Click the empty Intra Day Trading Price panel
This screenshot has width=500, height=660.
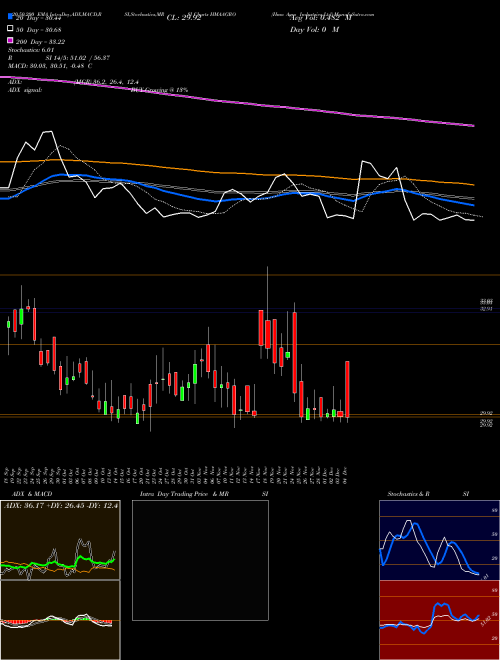coord(200,560)
